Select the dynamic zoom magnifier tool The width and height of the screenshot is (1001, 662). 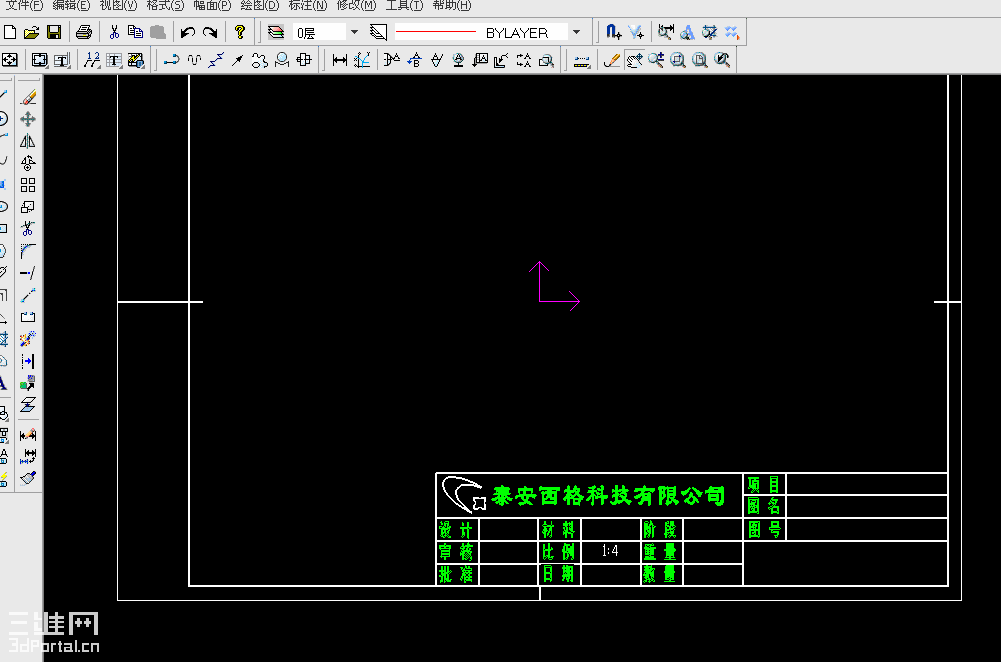pyautogui.click(x=656, y=60)
